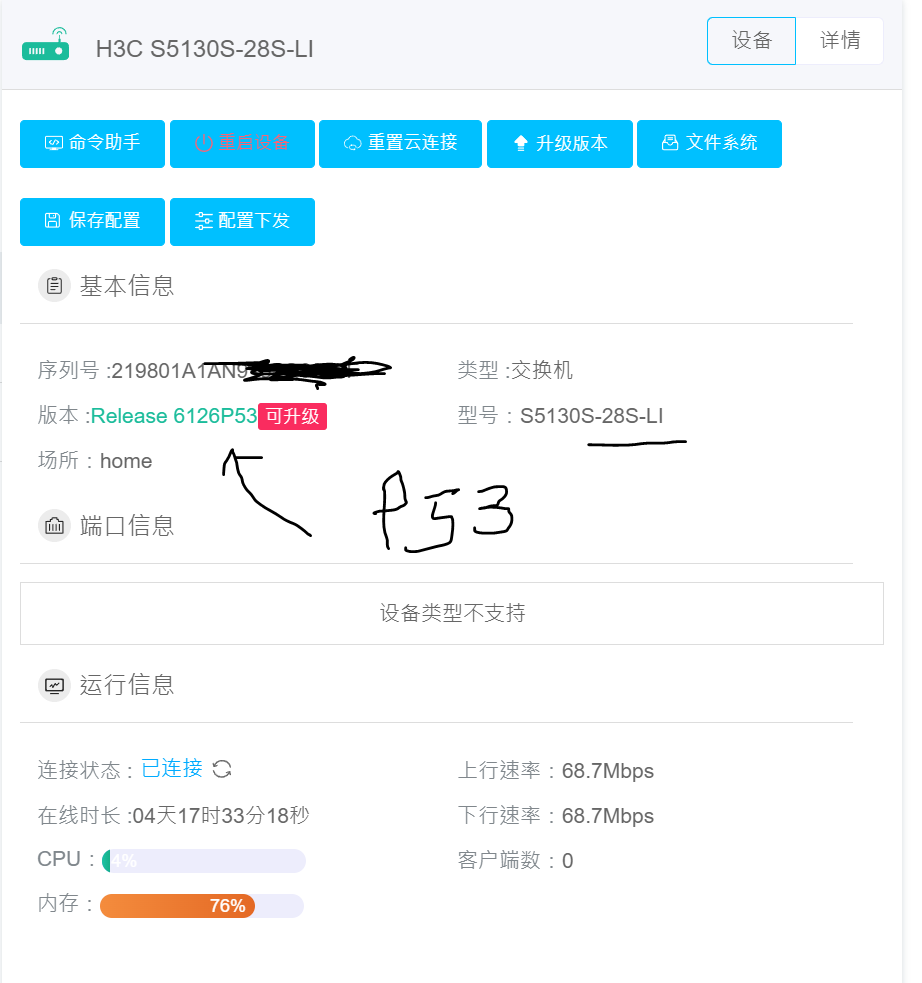922x983 pixels.
Task: Click the green switch device icon
Action: tap(46, 44)
